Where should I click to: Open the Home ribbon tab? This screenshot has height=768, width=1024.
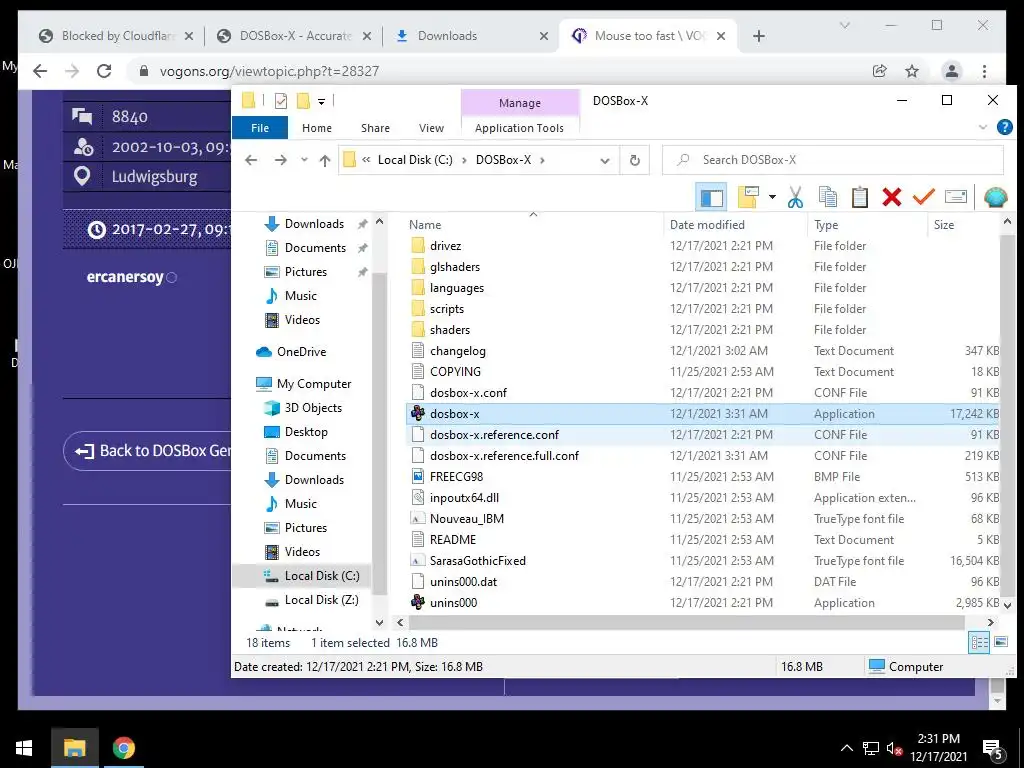(317, 128)
